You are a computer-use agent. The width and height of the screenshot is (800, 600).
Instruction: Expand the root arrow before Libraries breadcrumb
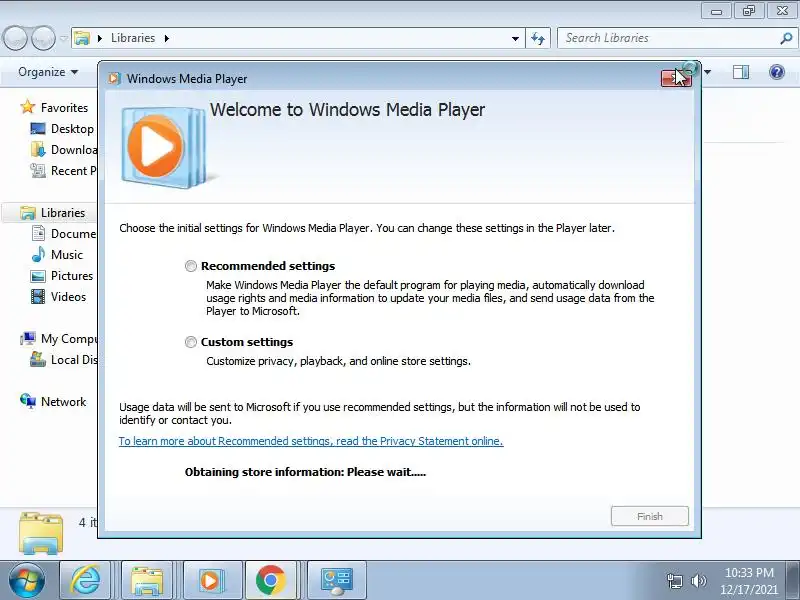pyautogui.click(x=100, y=38)
